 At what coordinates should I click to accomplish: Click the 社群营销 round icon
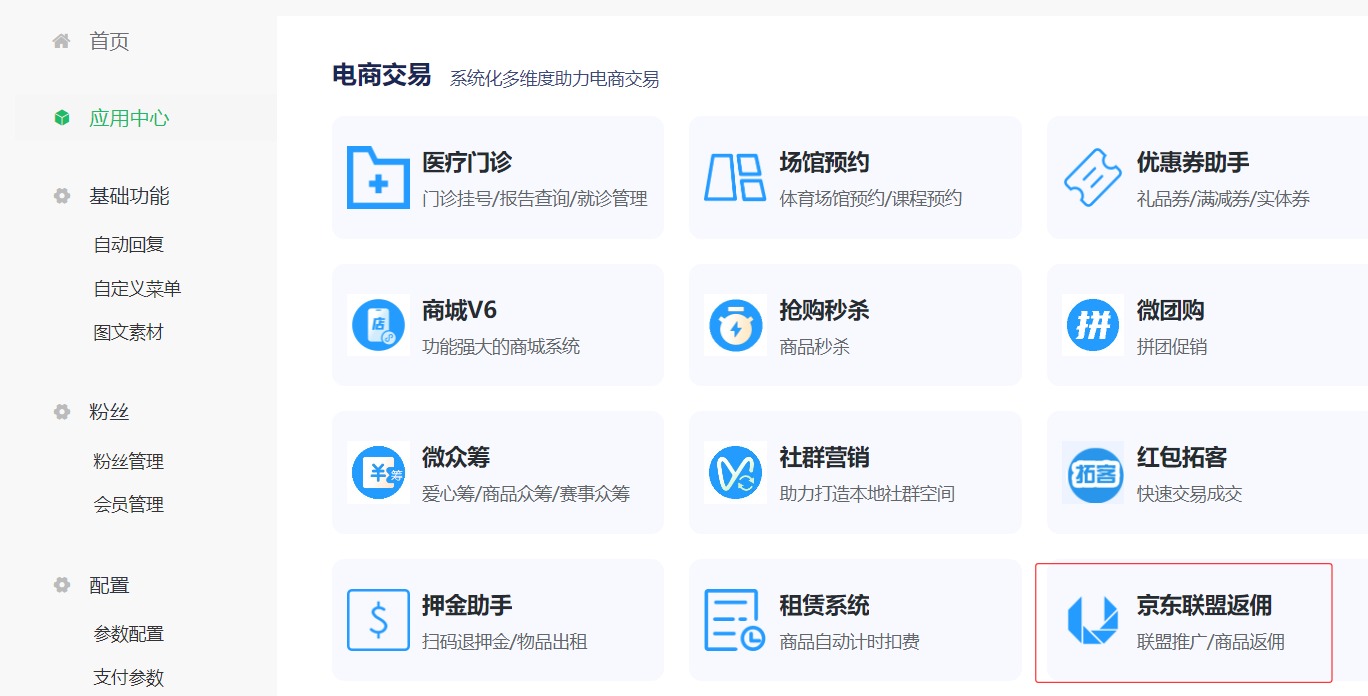(735, 472)
